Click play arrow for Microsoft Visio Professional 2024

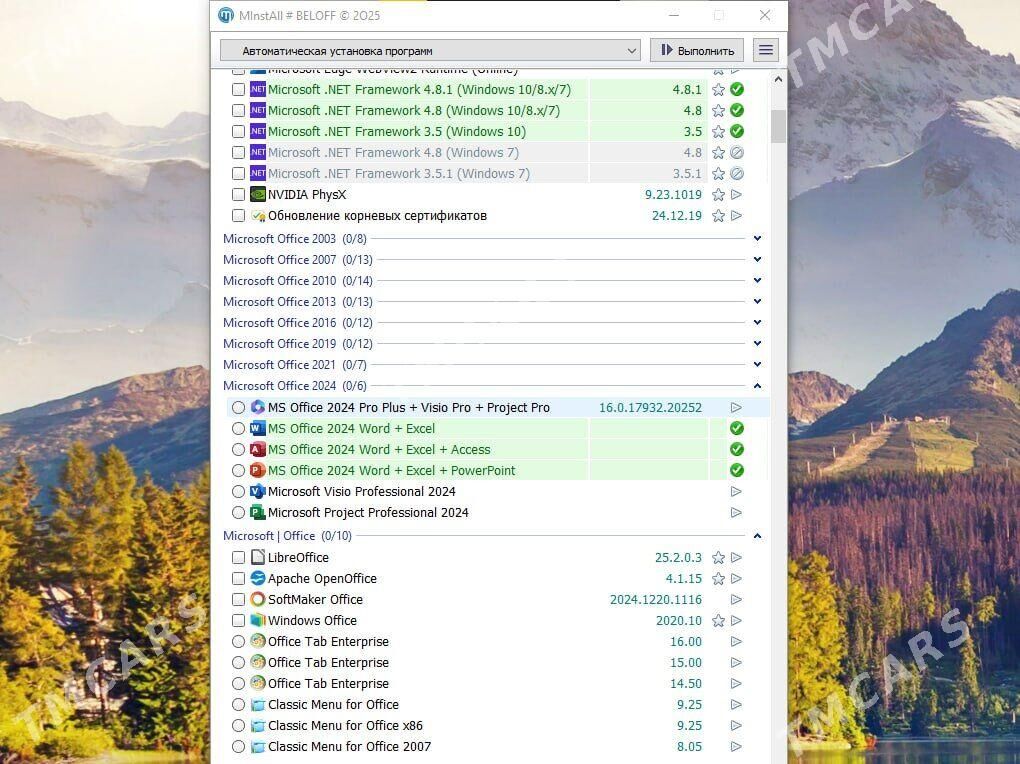[736, 491]
